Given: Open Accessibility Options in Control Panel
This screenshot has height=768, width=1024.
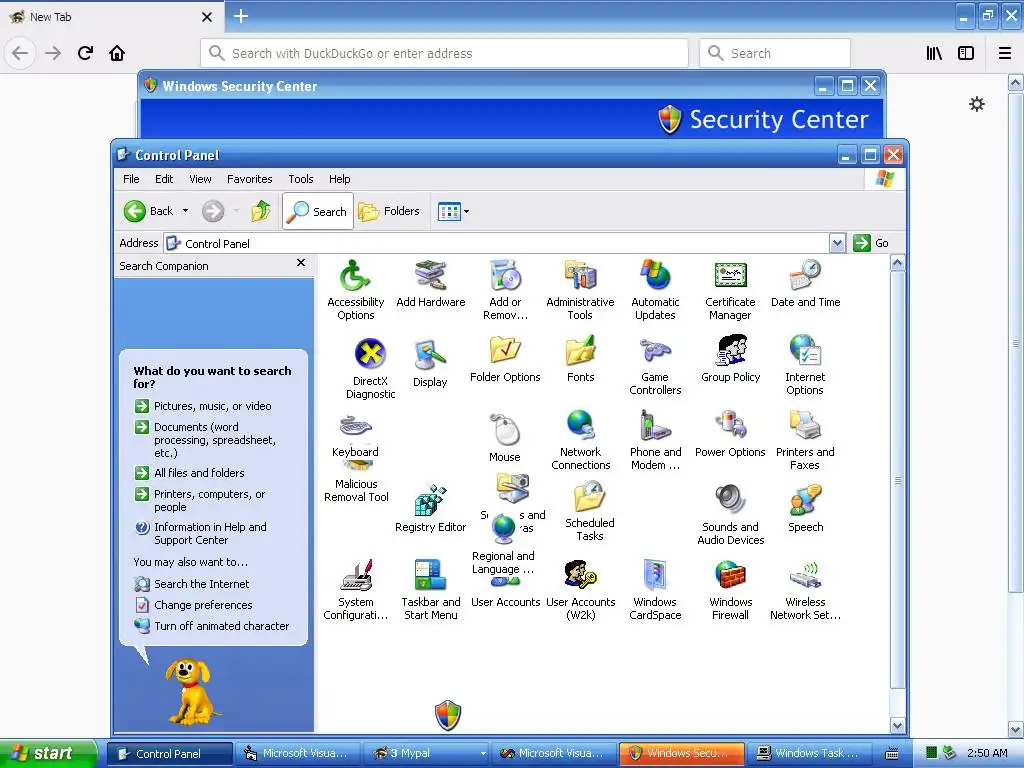Looking at the screenshot, I should click(355, 289).
